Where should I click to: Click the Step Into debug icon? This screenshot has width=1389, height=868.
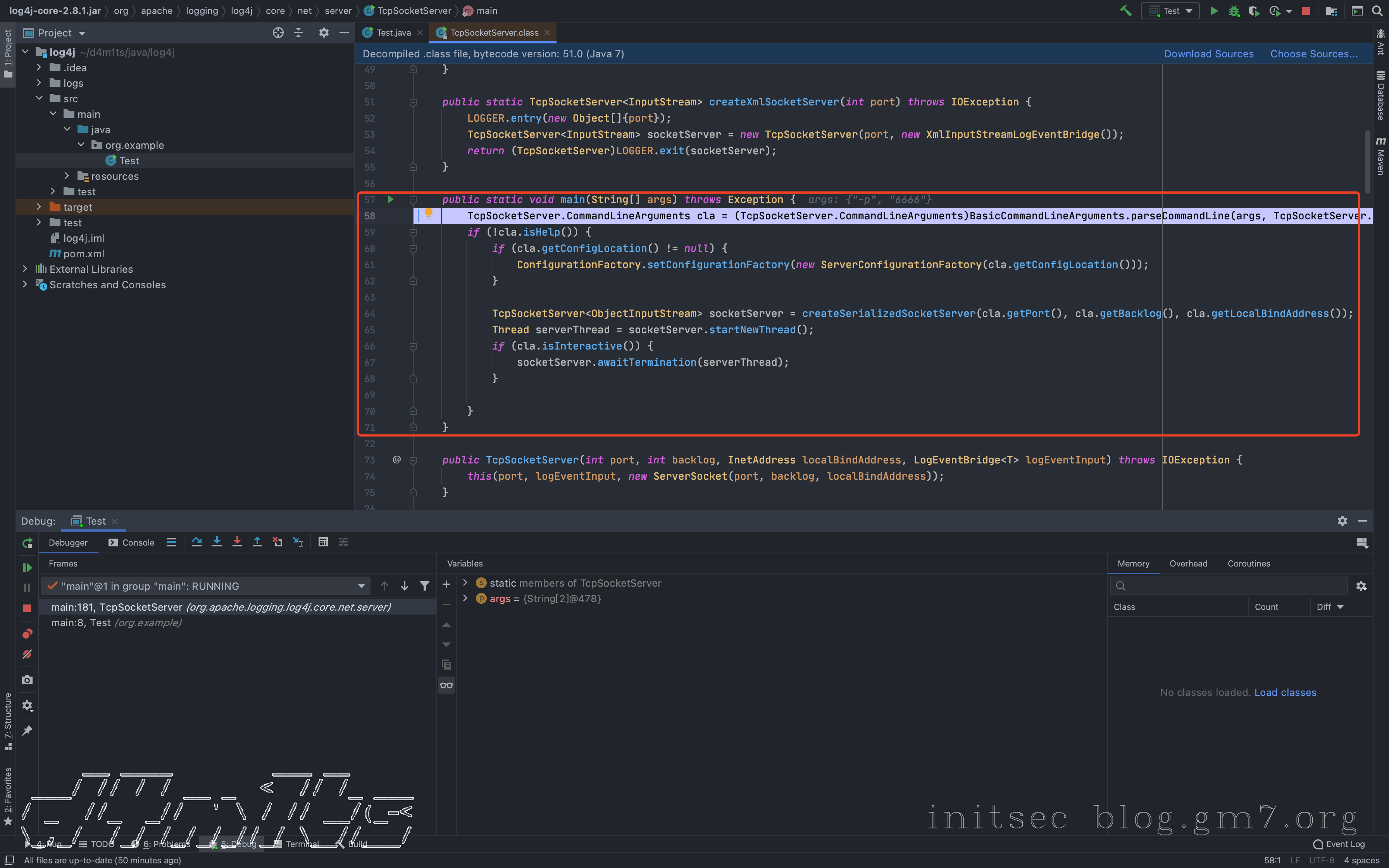point(217,542)
